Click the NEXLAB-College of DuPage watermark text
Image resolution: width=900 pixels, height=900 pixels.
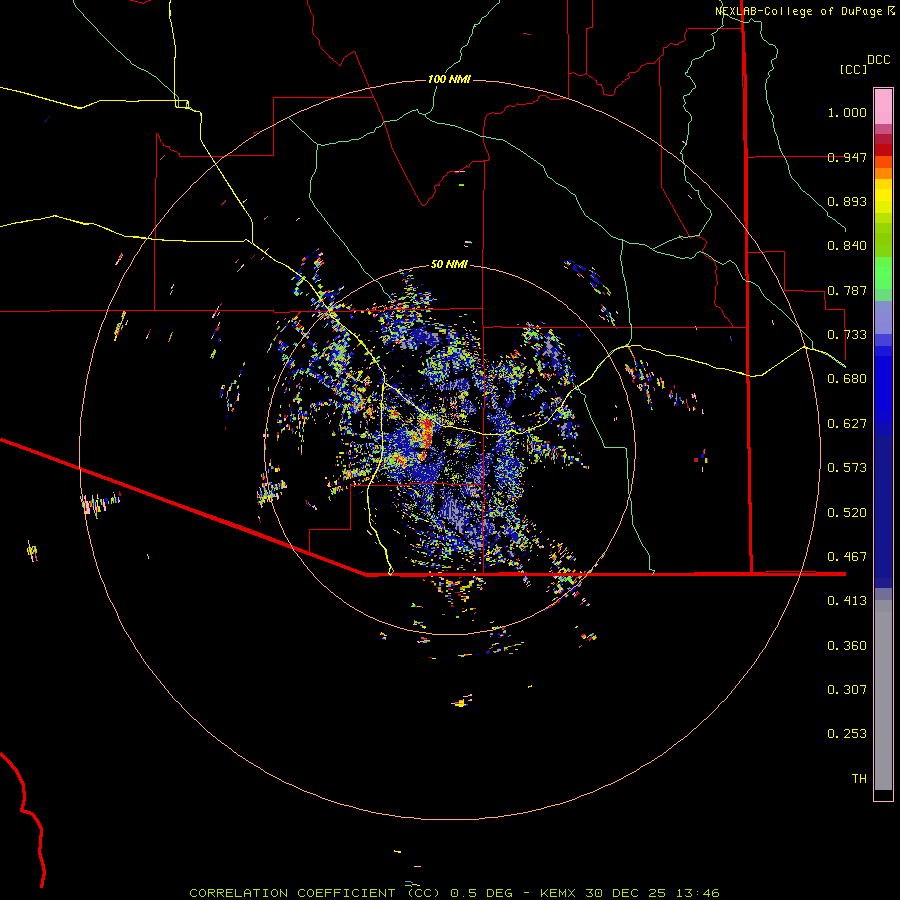(x=805, y=11)
